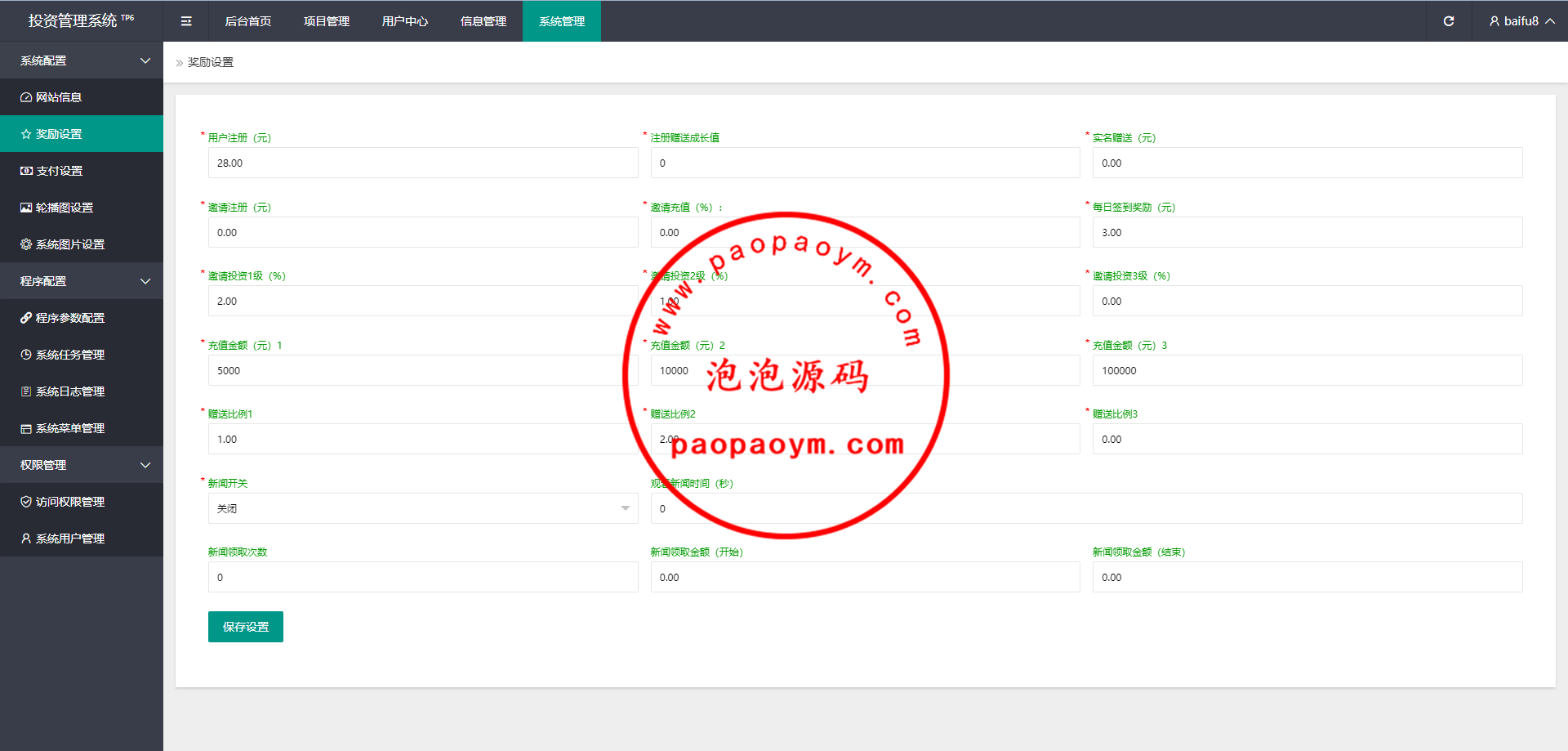The image size is (1568, 751).
Task: Expand the baifu8 account menu arrow
Action: click(1549, 21)
